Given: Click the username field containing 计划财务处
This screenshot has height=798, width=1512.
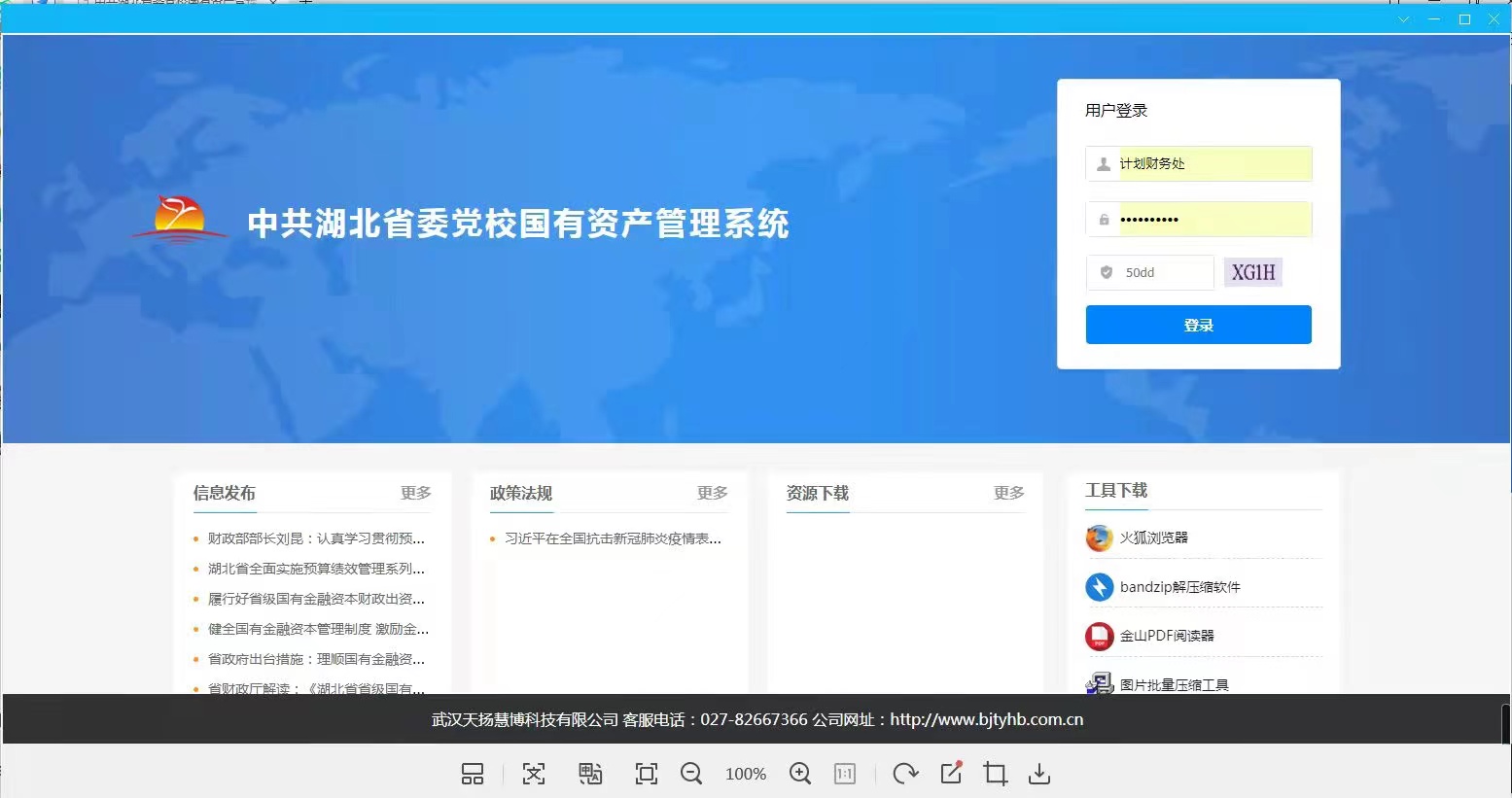Looking at the screenshot, I should pyautogui.click(x=1199, y=163).
